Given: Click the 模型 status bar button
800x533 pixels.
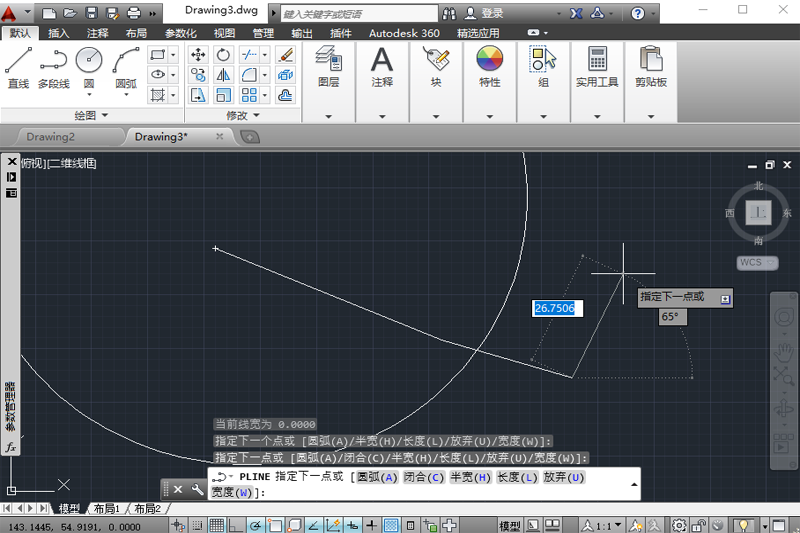Looking at the screenshot, I should (510, 525).
